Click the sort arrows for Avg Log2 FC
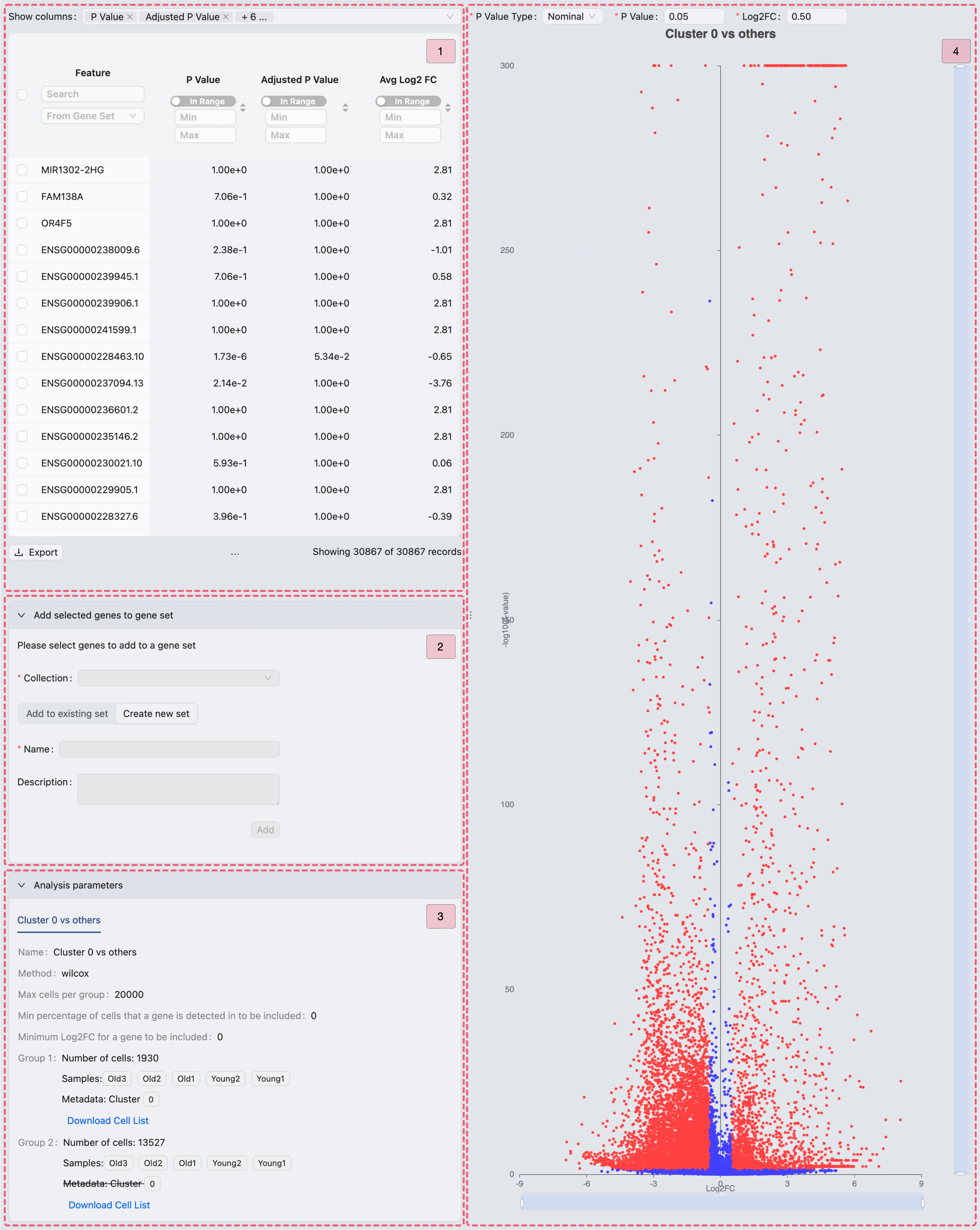Screen dimensions: 980x1230 (448, 107)
